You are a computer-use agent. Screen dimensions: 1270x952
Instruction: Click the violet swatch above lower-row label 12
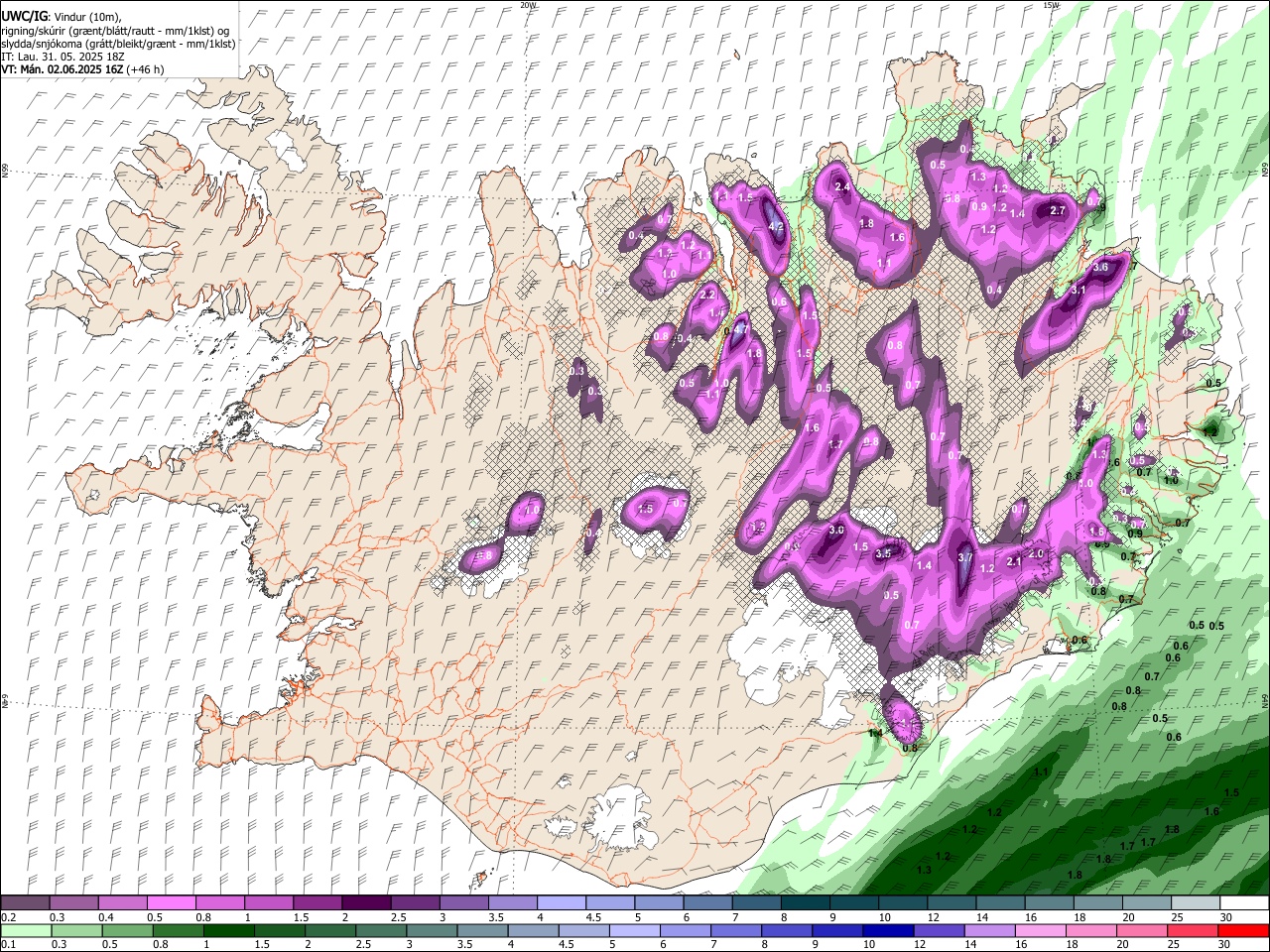[939, 930]
